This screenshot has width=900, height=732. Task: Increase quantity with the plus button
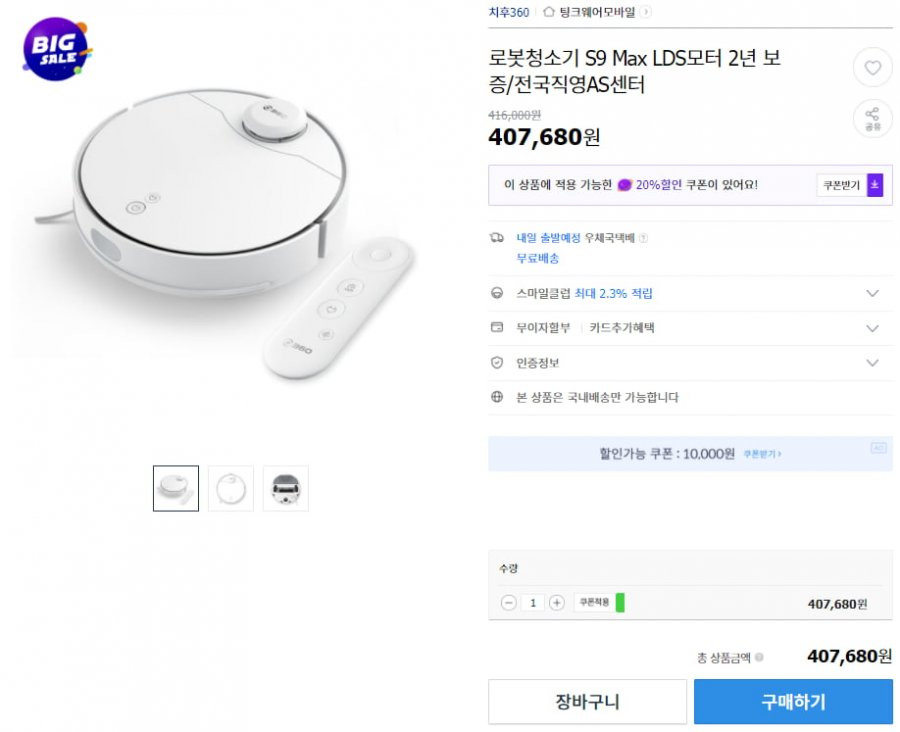tap(556, 603)
